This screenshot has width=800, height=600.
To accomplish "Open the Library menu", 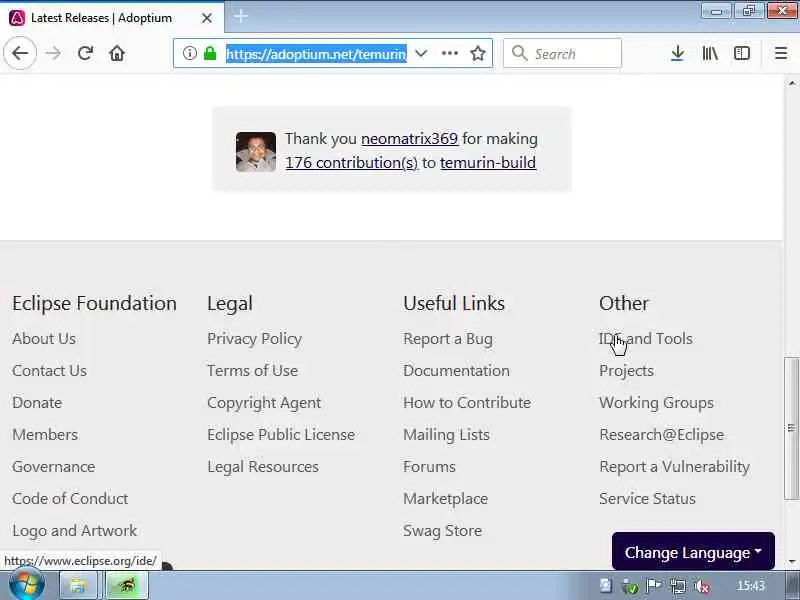I will coord(710,53).
